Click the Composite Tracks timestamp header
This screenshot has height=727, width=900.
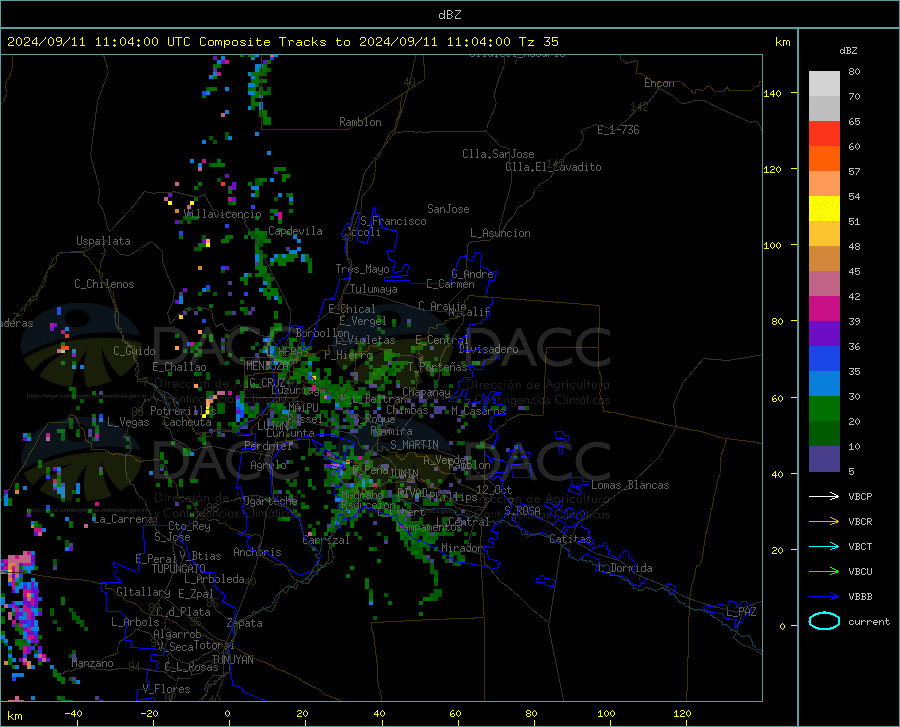282,41
